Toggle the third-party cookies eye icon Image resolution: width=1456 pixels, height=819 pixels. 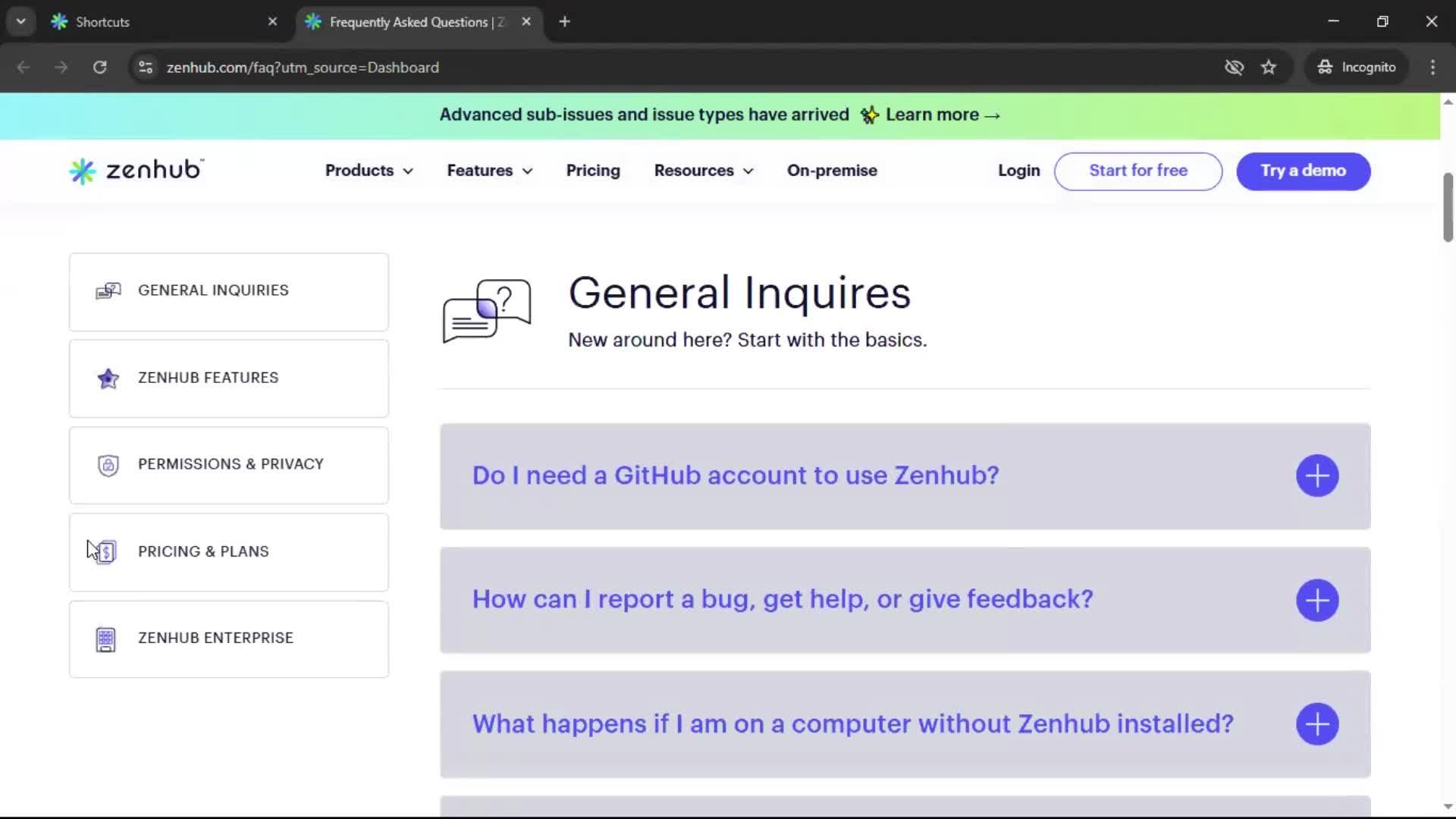pyautogui.click(x=1235, y=67)
